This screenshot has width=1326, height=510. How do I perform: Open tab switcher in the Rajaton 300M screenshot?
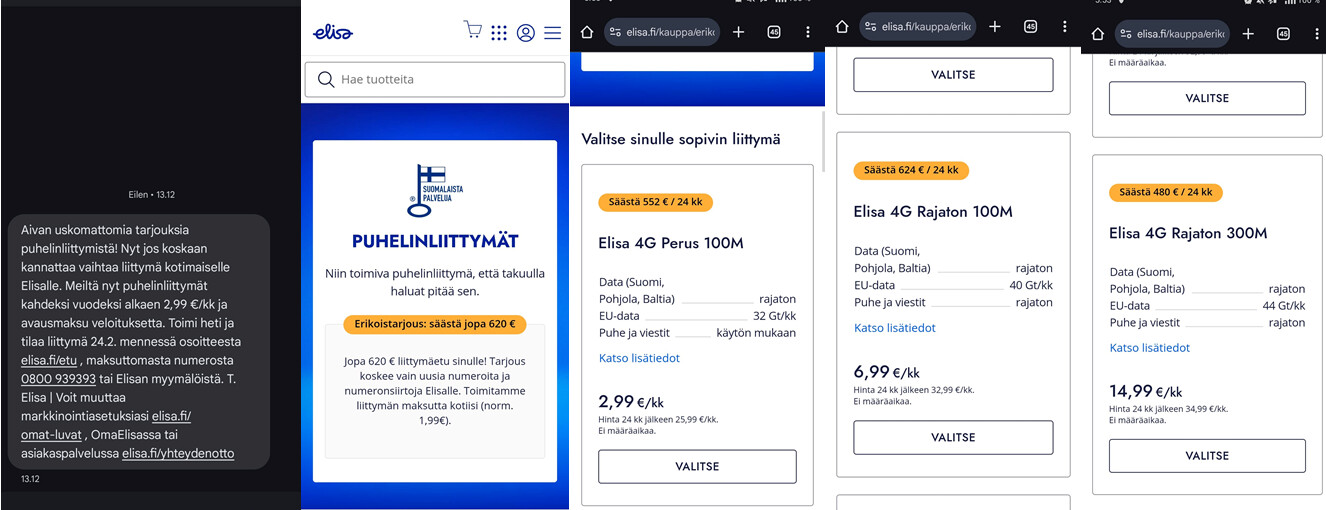click(1283, 34)
